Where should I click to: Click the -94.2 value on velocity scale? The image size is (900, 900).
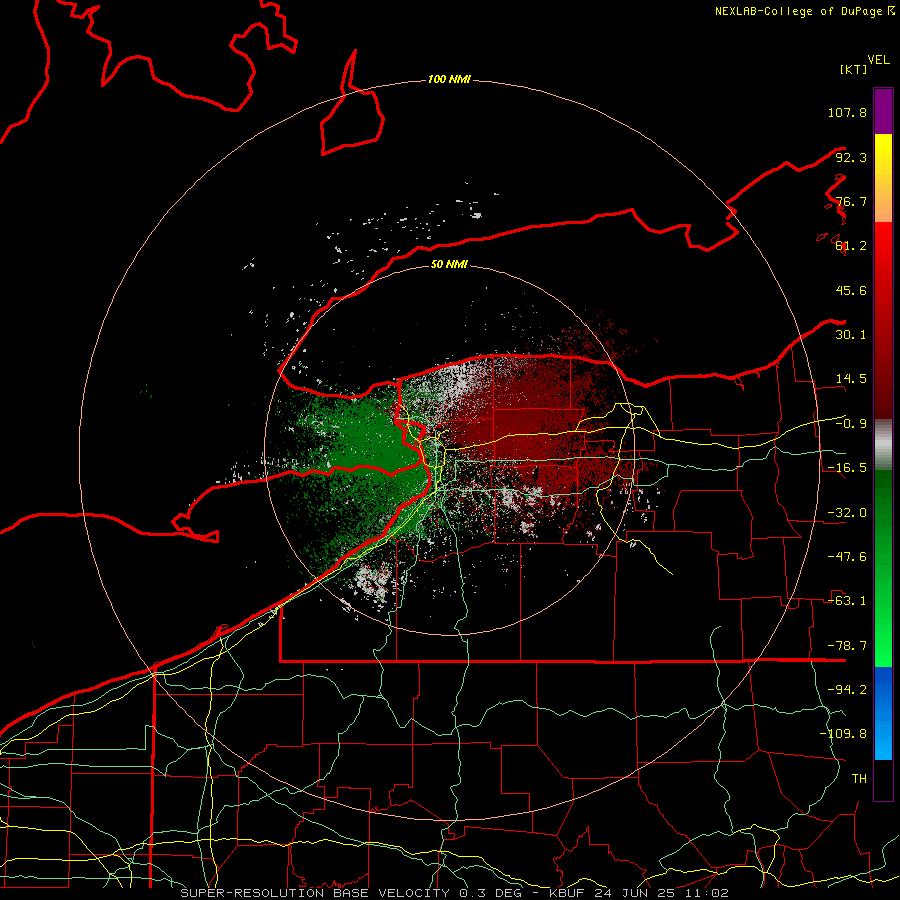[x=847, y=690]
